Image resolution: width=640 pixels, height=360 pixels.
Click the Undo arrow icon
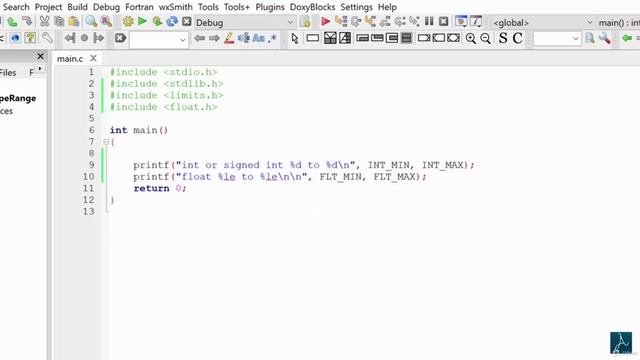12,22
